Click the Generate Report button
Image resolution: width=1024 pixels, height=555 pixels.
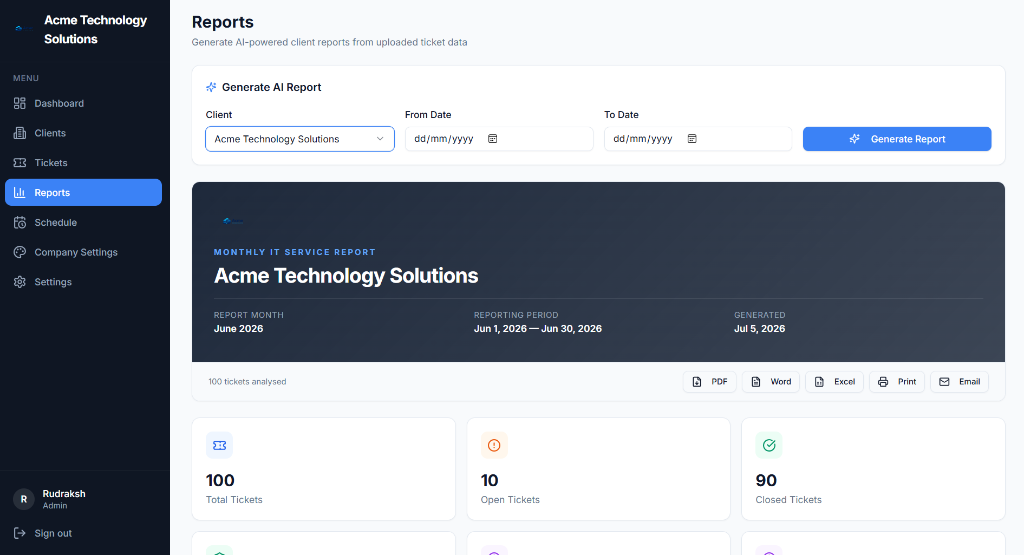click(897, 139)
